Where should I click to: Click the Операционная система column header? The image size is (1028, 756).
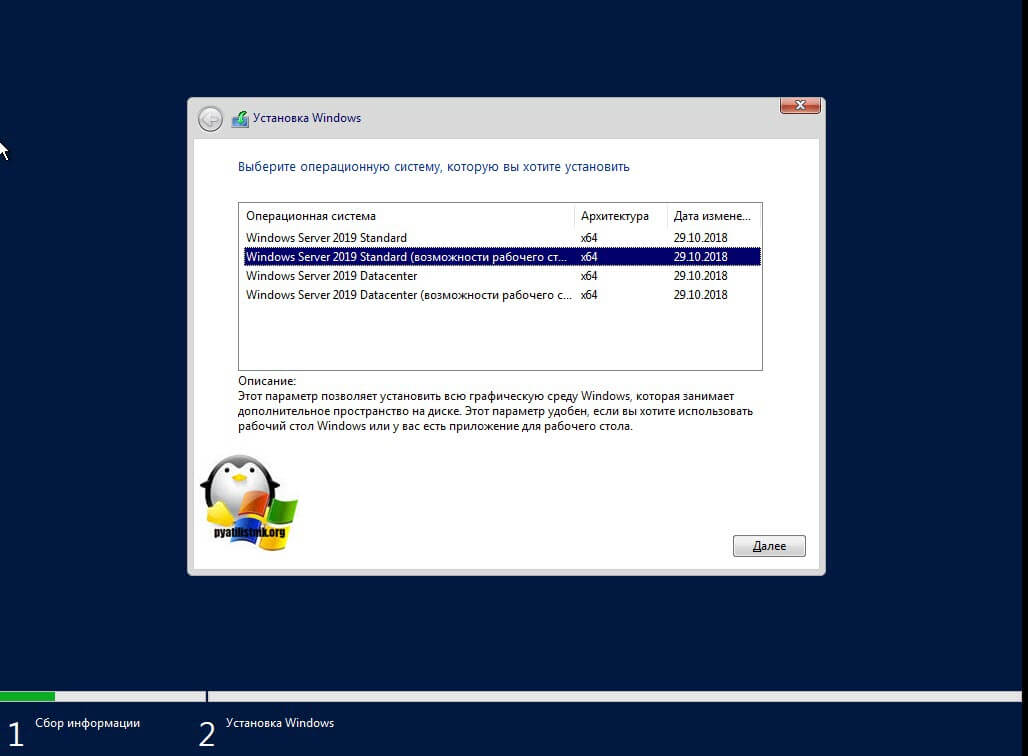tap(406, 216)
